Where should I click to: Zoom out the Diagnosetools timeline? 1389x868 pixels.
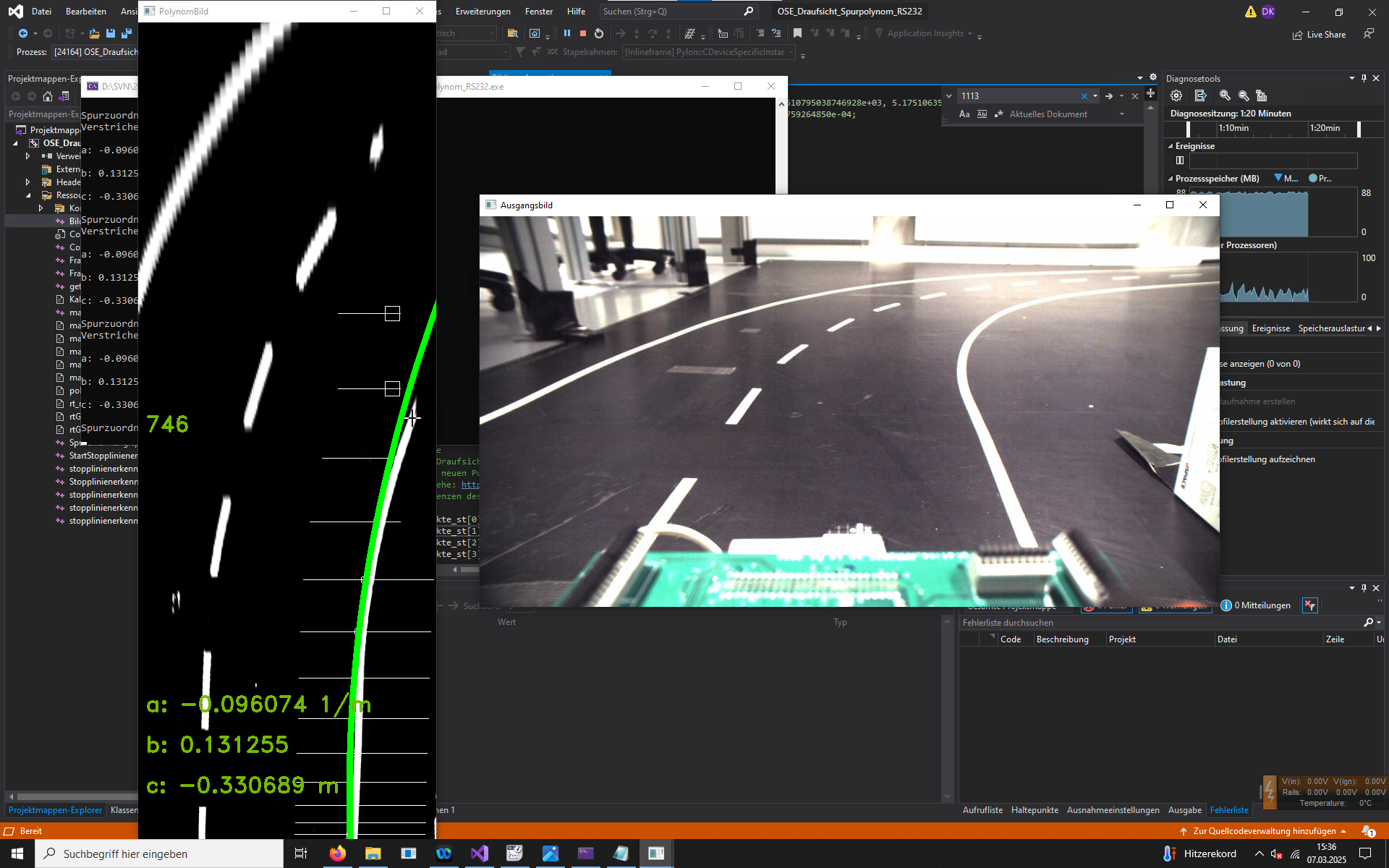[1244, 95]
